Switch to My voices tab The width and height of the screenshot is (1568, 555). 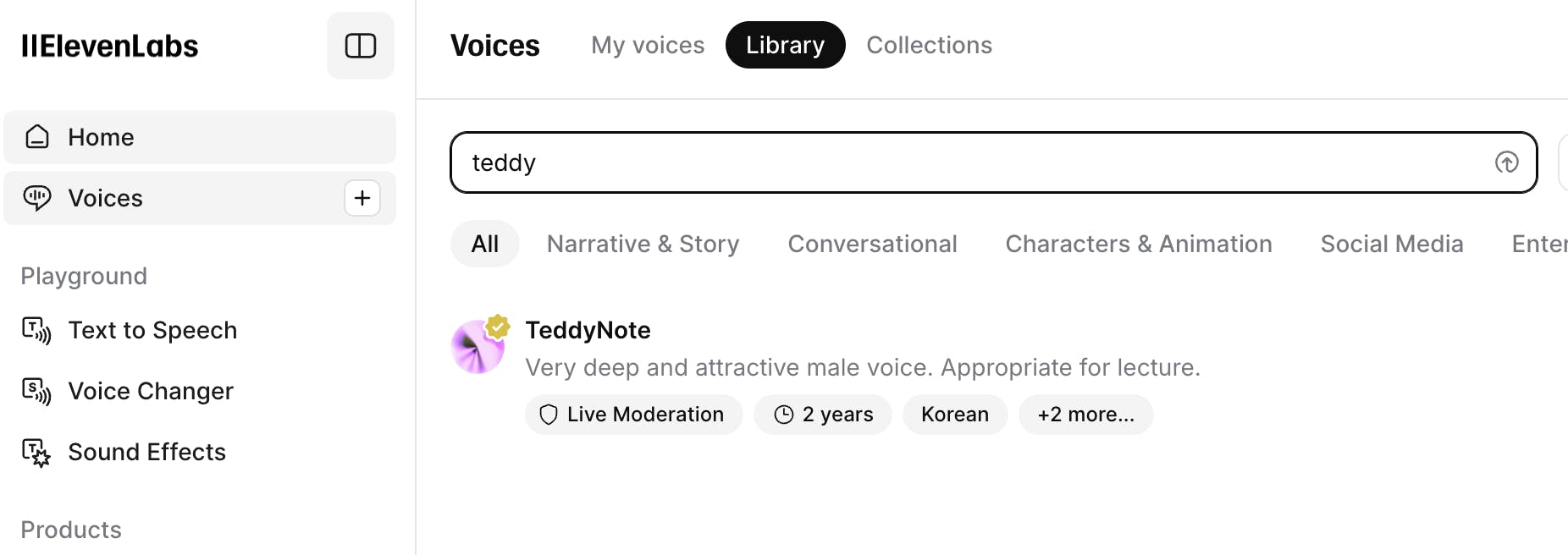point(648,45)
